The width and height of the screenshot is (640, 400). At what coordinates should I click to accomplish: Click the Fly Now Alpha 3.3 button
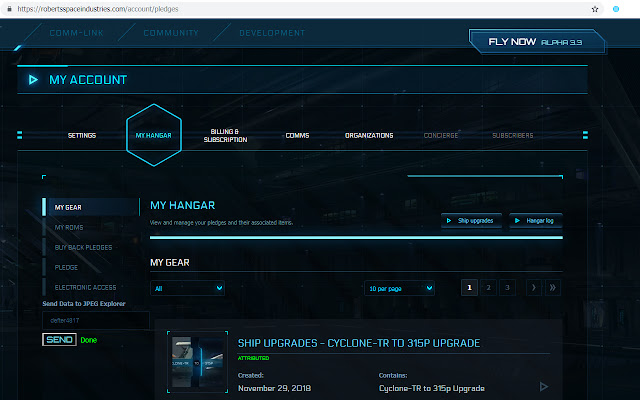[536, 42]
